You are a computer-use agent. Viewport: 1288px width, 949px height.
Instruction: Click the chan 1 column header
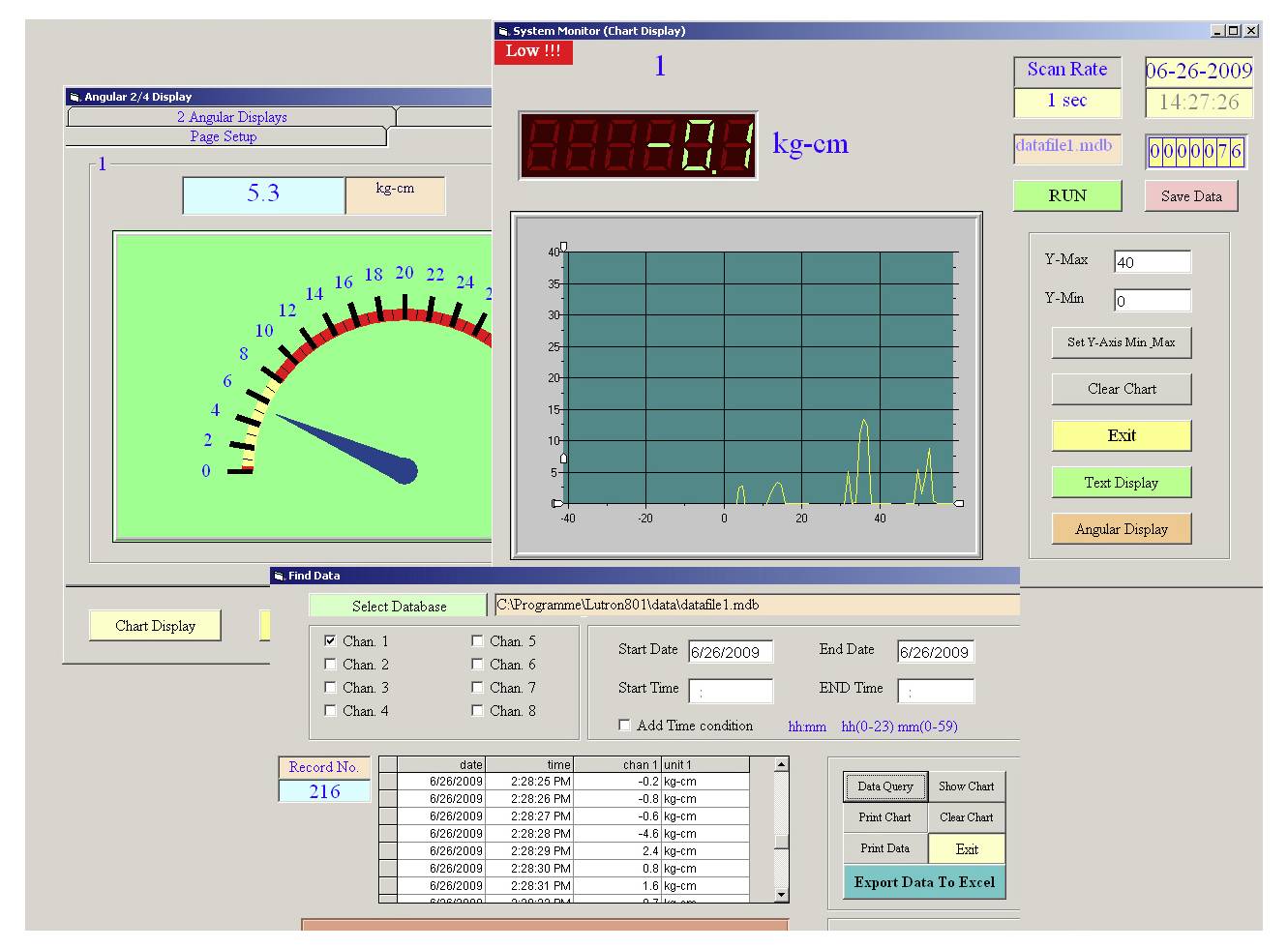click(x=618, y=764)
